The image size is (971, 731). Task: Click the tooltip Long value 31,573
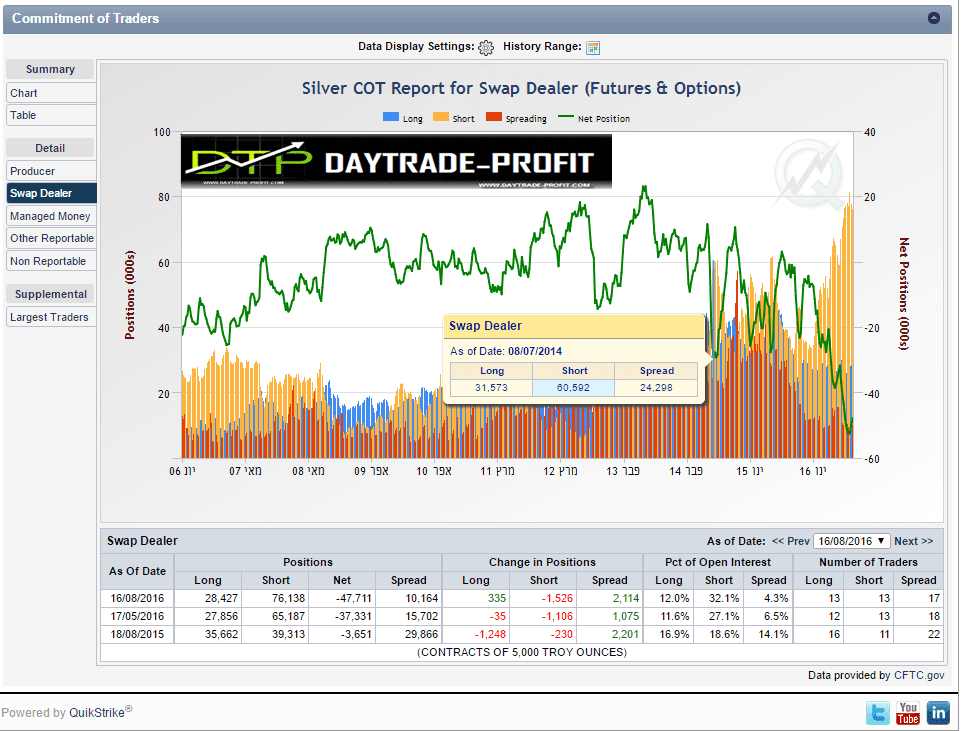(491, 388)
